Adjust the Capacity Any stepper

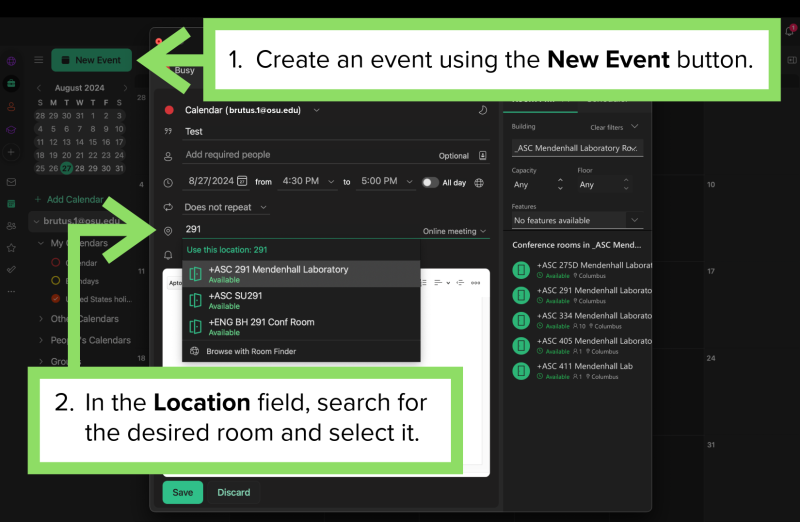coord(560,184)
